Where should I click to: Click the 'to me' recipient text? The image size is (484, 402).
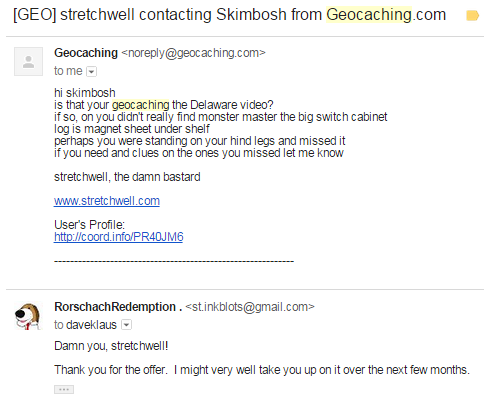68,71
